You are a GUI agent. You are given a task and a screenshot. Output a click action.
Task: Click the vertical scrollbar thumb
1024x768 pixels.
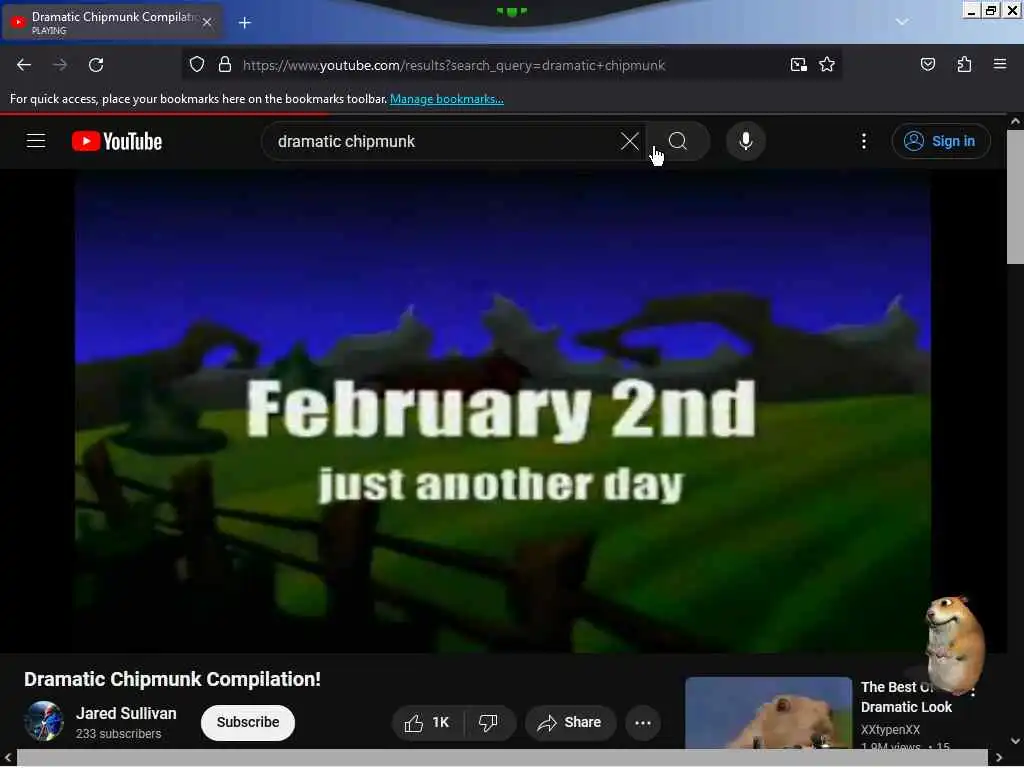pos(1015,196)
